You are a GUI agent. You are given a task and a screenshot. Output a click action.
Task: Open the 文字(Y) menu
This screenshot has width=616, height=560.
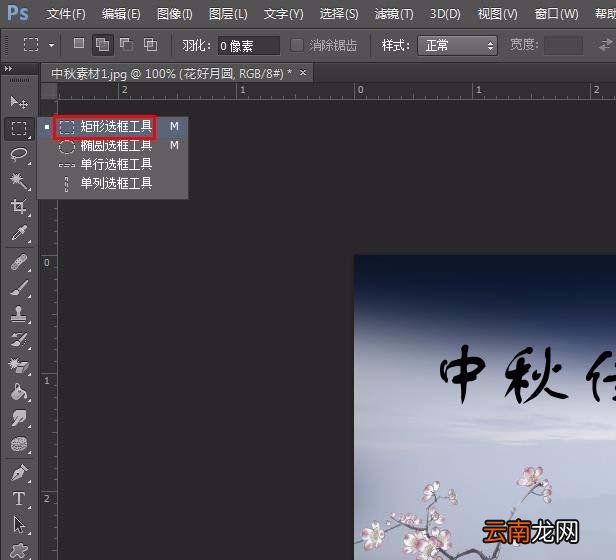(283, 14)
